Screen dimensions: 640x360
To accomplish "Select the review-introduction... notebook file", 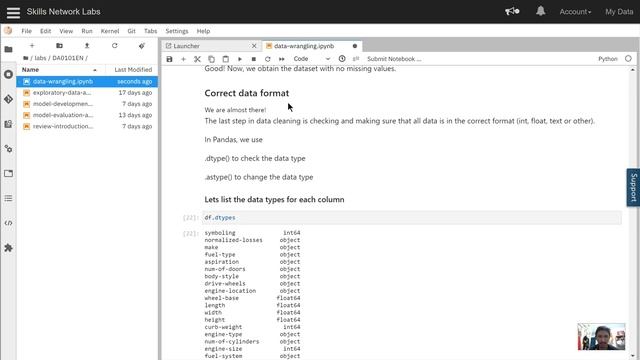I will coord(87,126).
